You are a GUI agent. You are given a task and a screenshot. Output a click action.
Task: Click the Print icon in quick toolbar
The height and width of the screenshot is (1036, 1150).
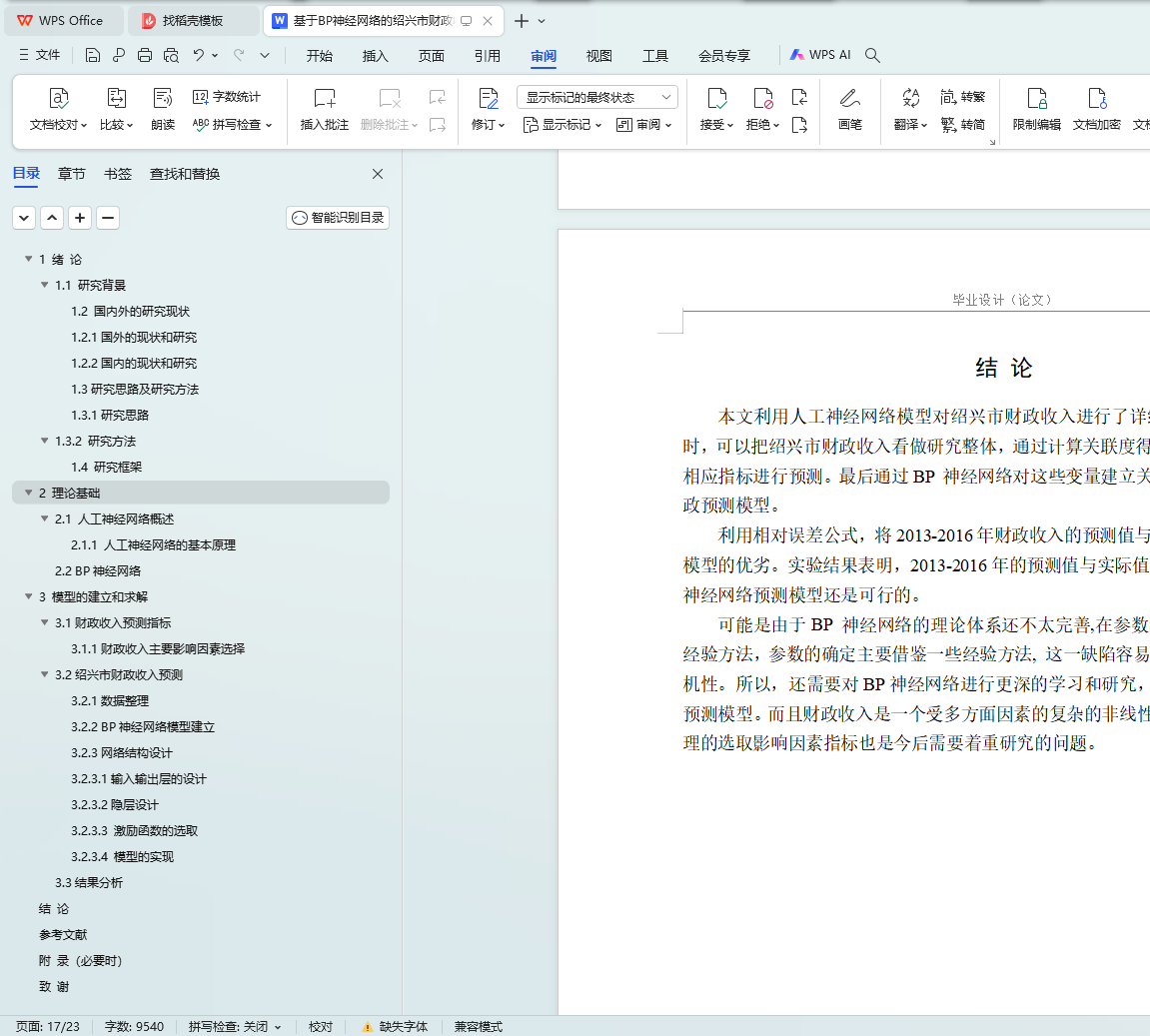click(x=145, y=55)
